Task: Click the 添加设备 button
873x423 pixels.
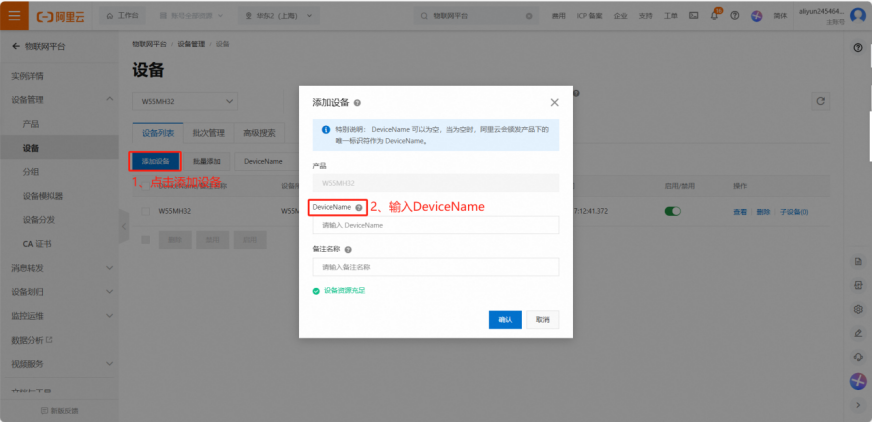Action: [155, 161]
